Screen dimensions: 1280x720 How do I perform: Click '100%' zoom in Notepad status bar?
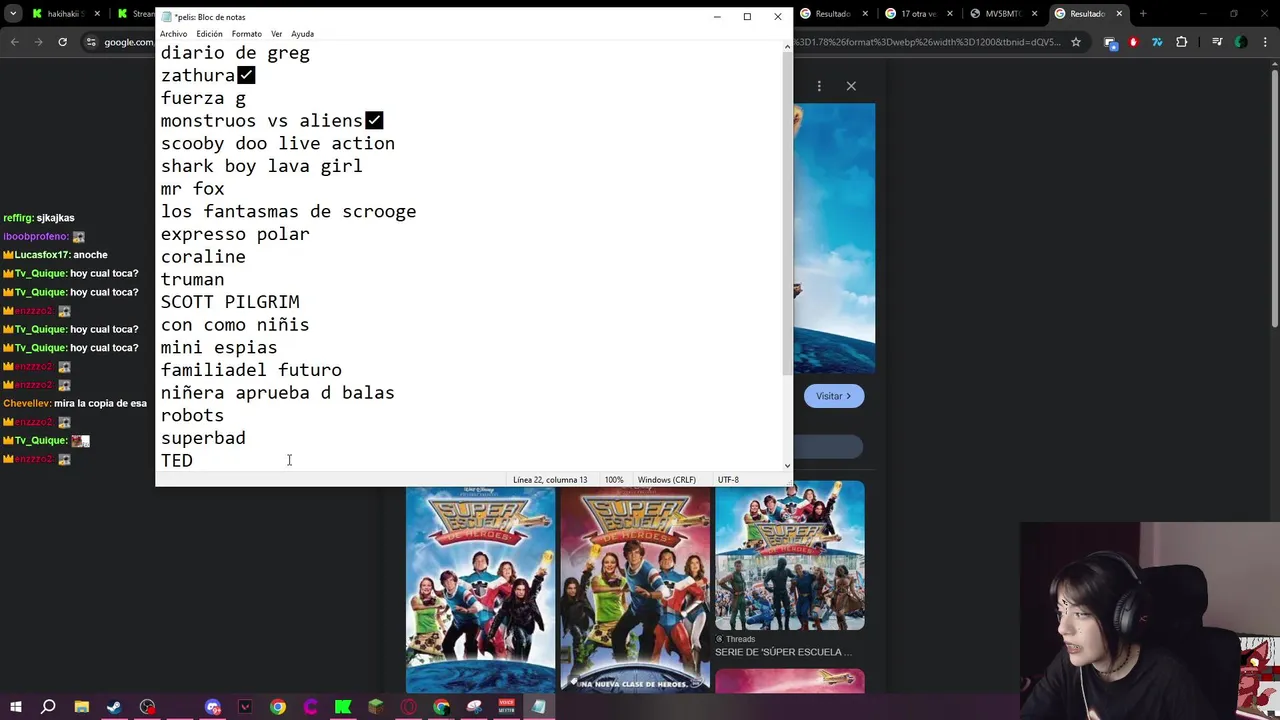[613, 480]
